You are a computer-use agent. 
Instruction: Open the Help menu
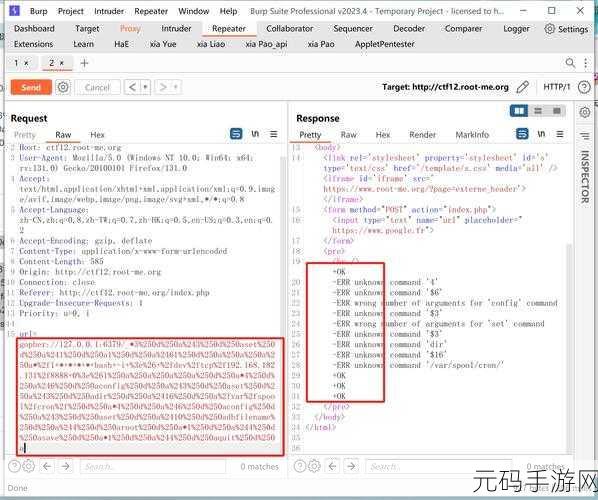(x=228, y=11)
